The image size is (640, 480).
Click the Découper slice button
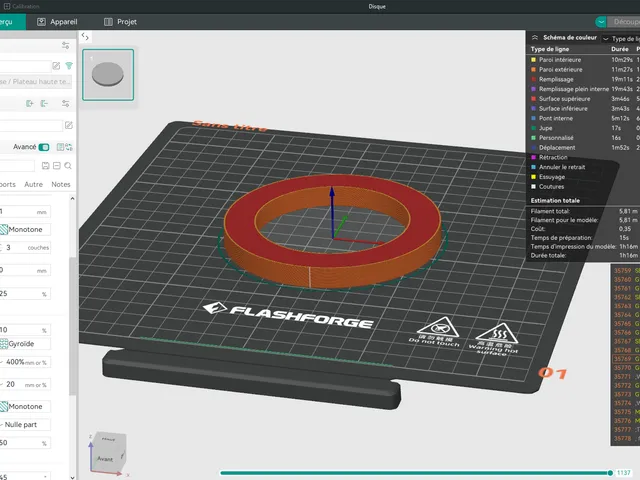click(624, 22)
